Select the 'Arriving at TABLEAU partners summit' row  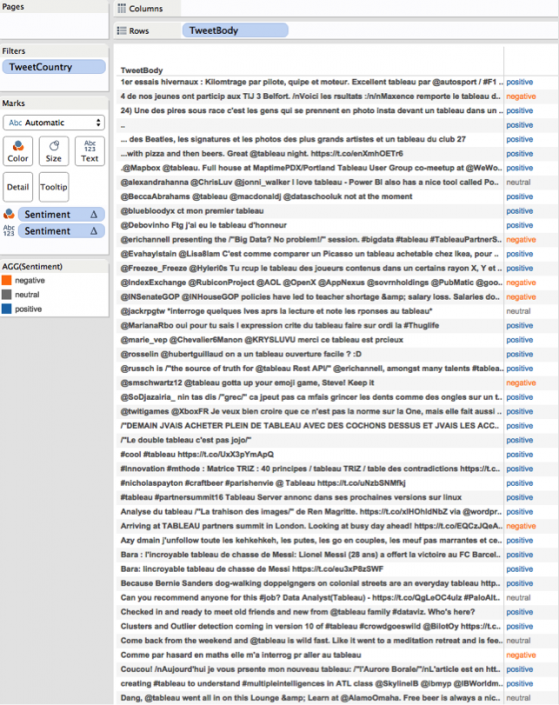click(311, 526)
